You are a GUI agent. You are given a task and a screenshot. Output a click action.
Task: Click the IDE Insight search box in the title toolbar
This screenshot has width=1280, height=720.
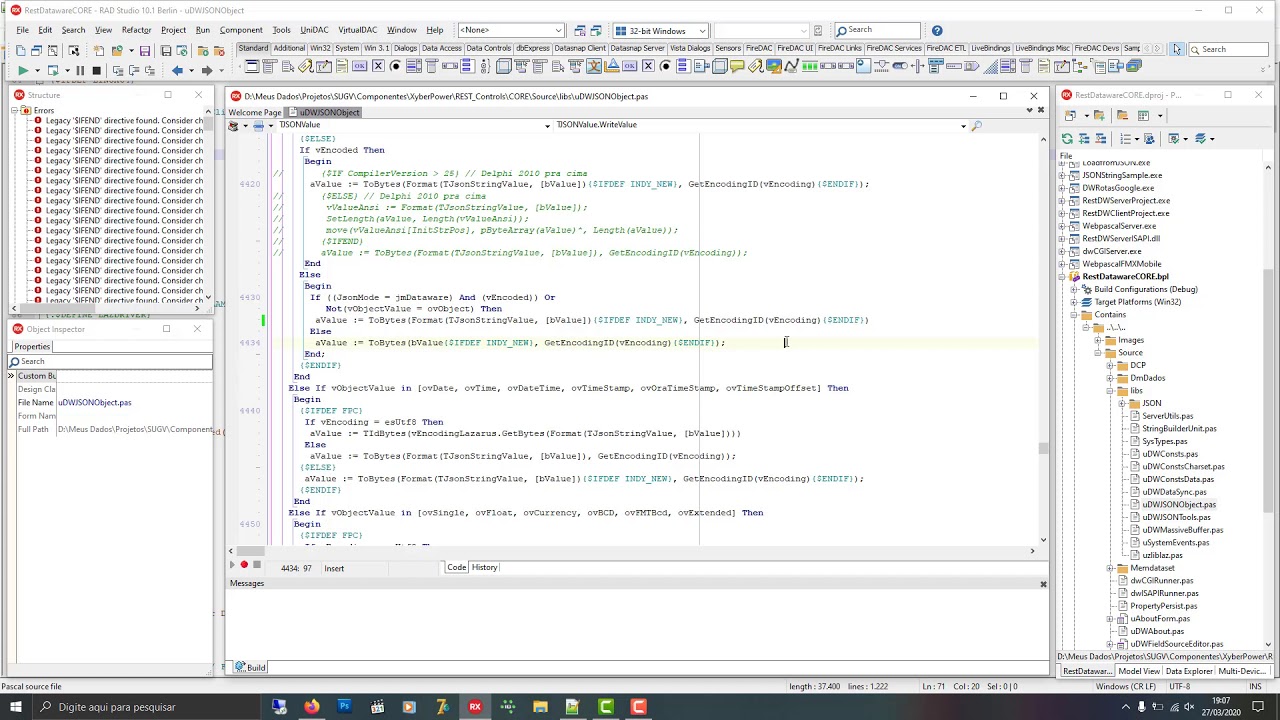[876, 30]
